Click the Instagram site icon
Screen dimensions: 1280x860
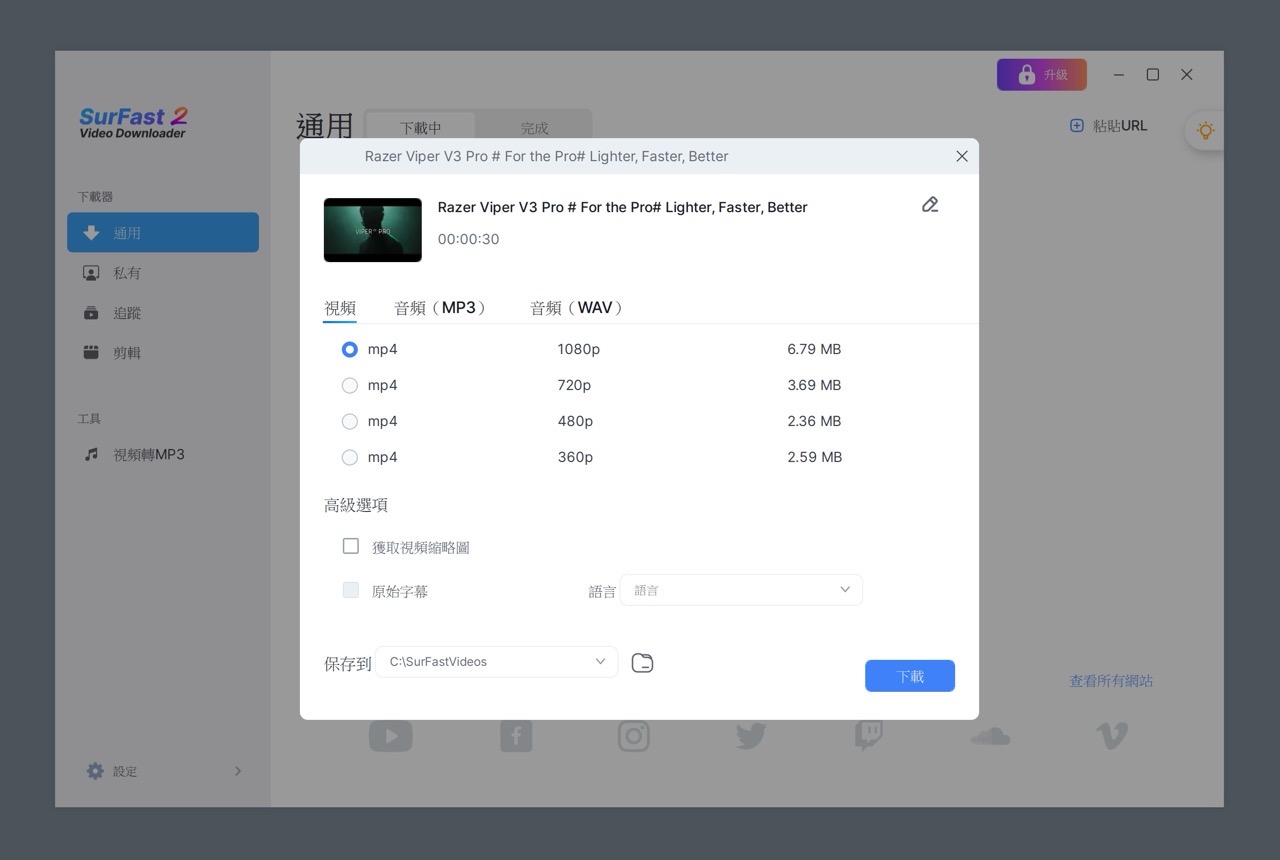tap(633, 737)
